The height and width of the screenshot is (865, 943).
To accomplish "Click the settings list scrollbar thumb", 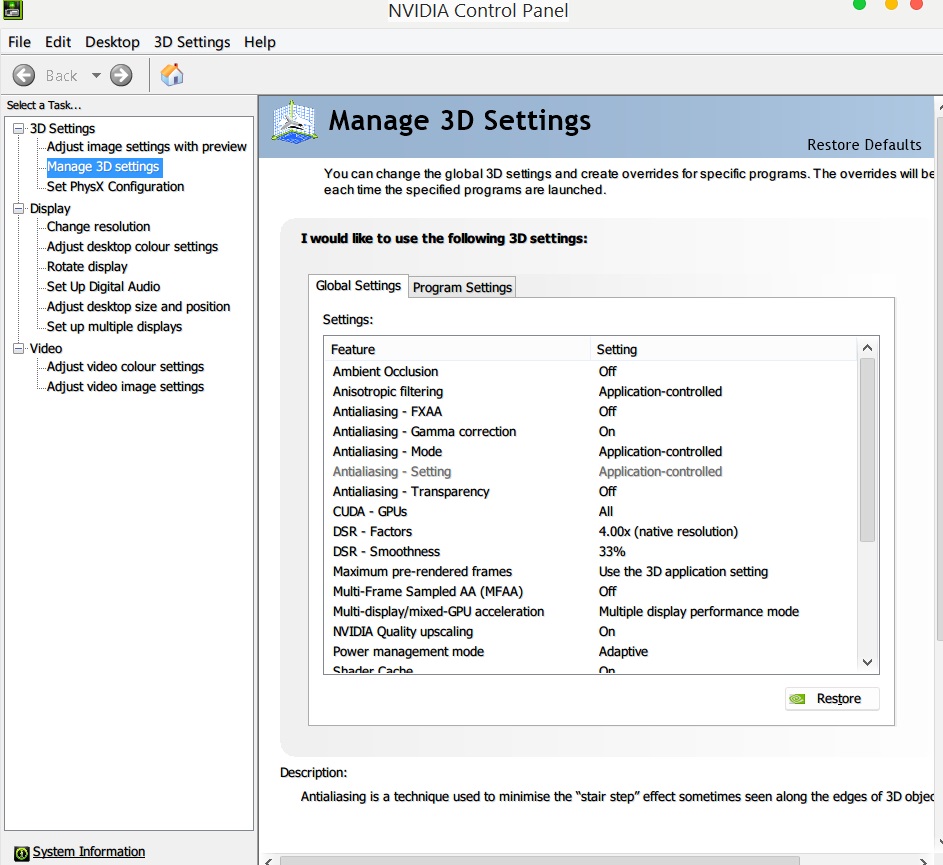I will (867, 450).
